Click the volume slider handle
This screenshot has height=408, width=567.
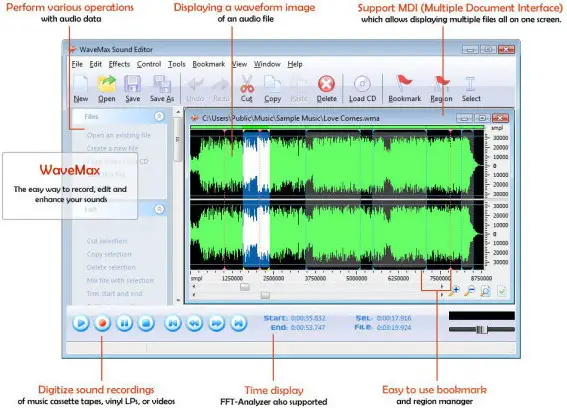click(481, 330)
